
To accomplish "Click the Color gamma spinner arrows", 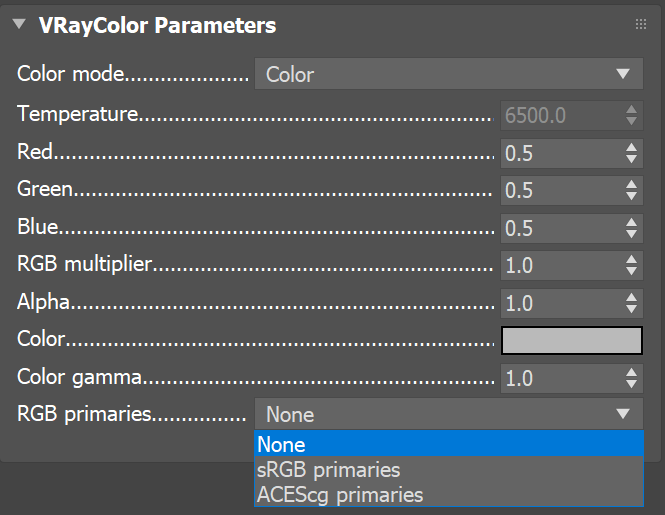I will tap(631, 378).
